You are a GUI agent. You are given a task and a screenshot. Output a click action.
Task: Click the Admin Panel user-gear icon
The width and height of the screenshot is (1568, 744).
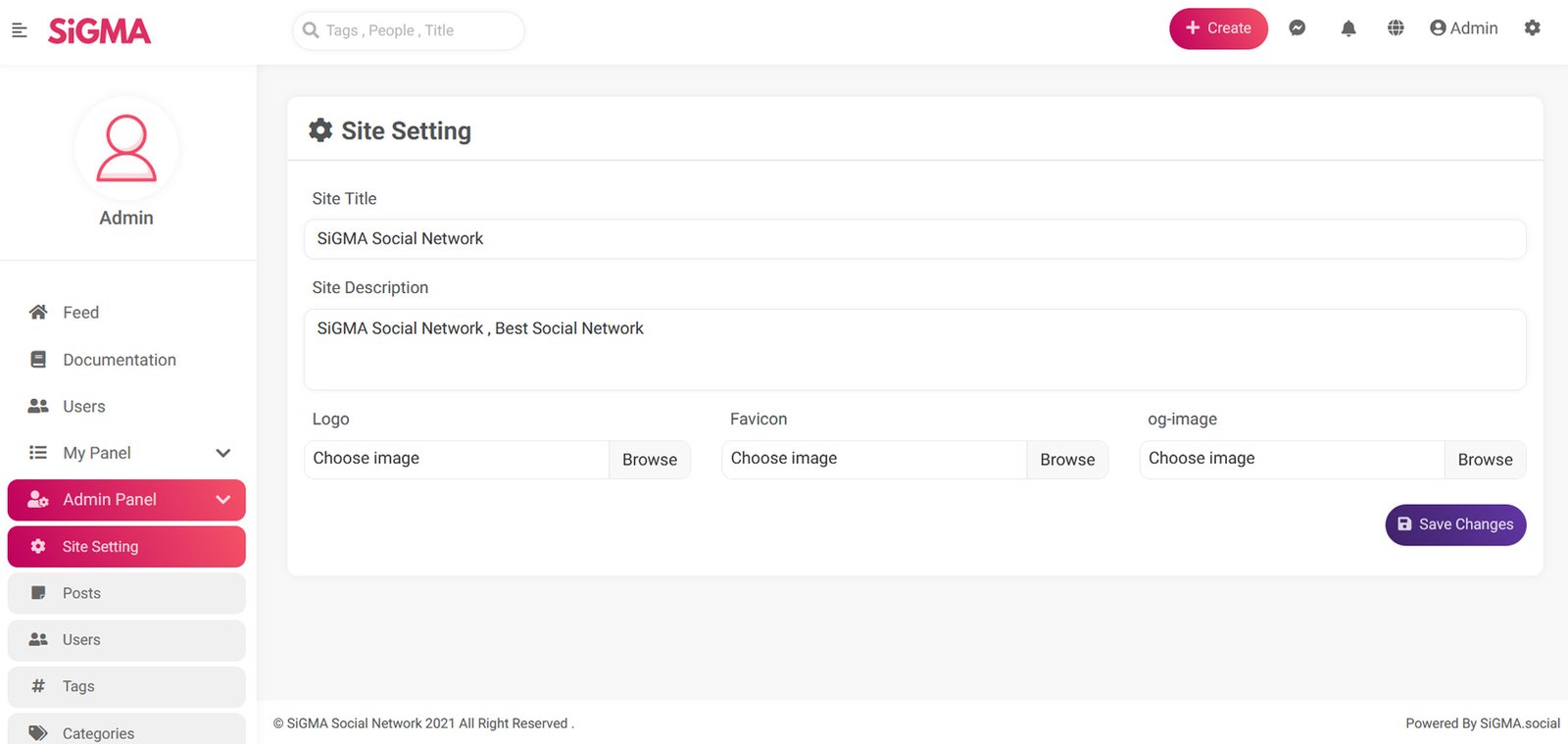(x=38, y=500)
